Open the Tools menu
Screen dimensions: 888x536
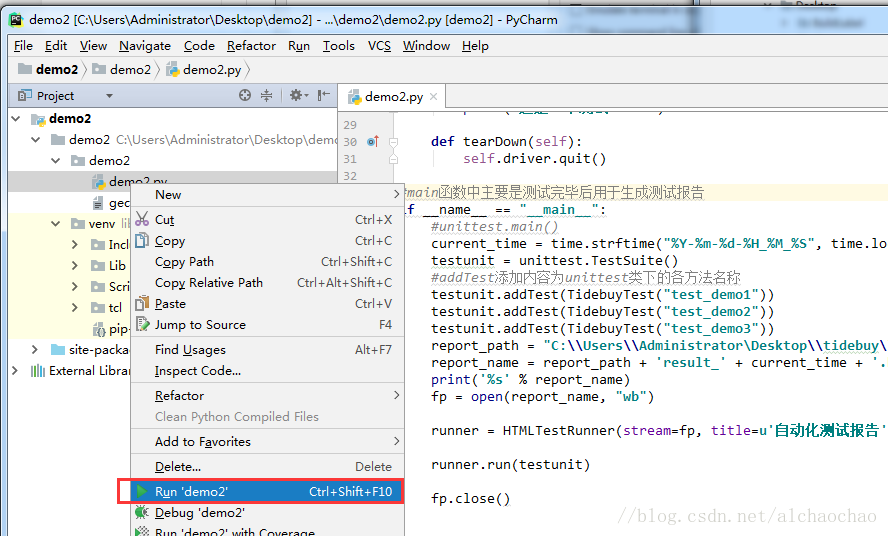click(338, 46)
